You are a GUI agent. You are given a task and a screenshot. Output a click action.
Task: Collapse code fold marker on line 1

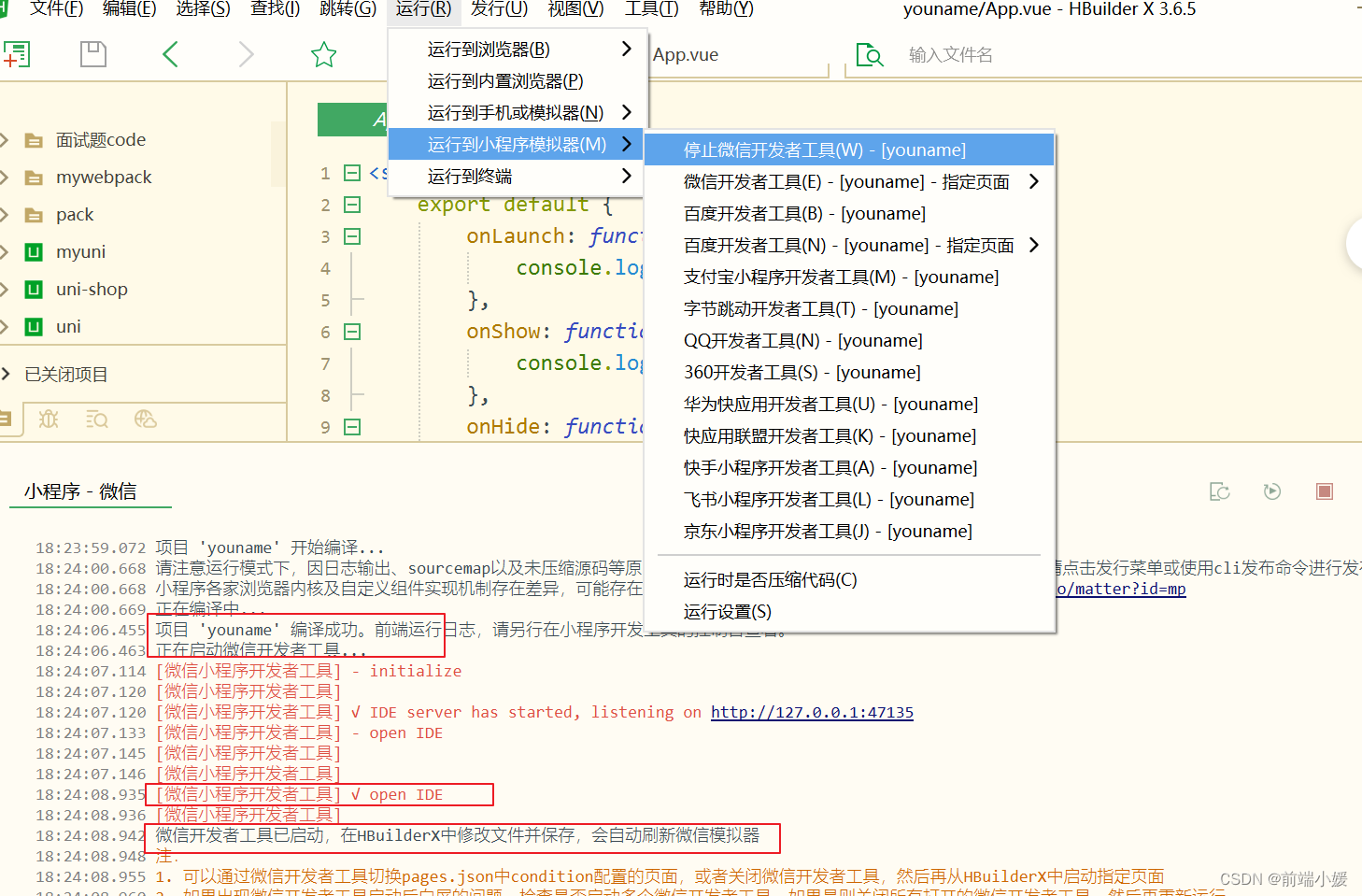(x=352, y=173)
